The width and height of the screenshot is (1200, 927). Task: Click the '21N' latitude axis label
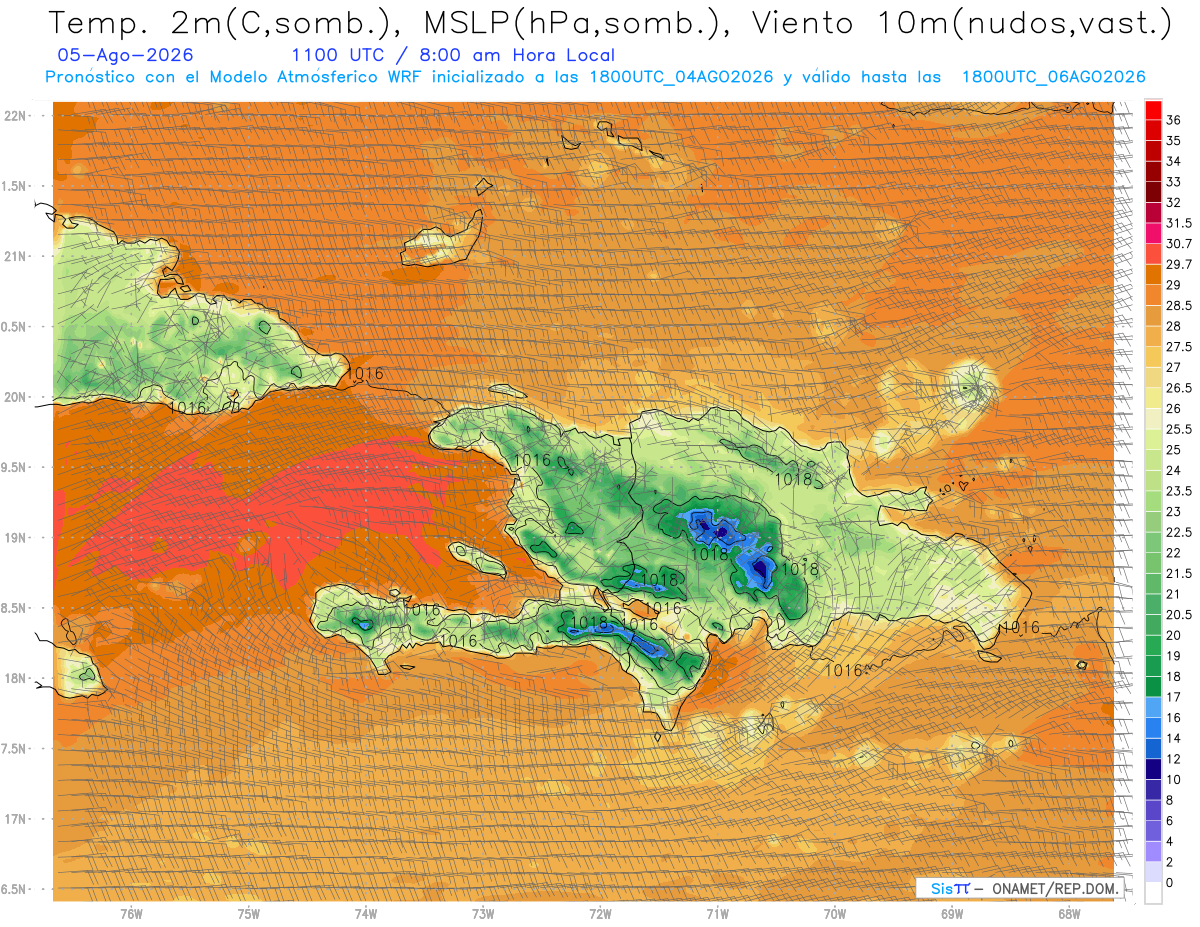[14, 256]
